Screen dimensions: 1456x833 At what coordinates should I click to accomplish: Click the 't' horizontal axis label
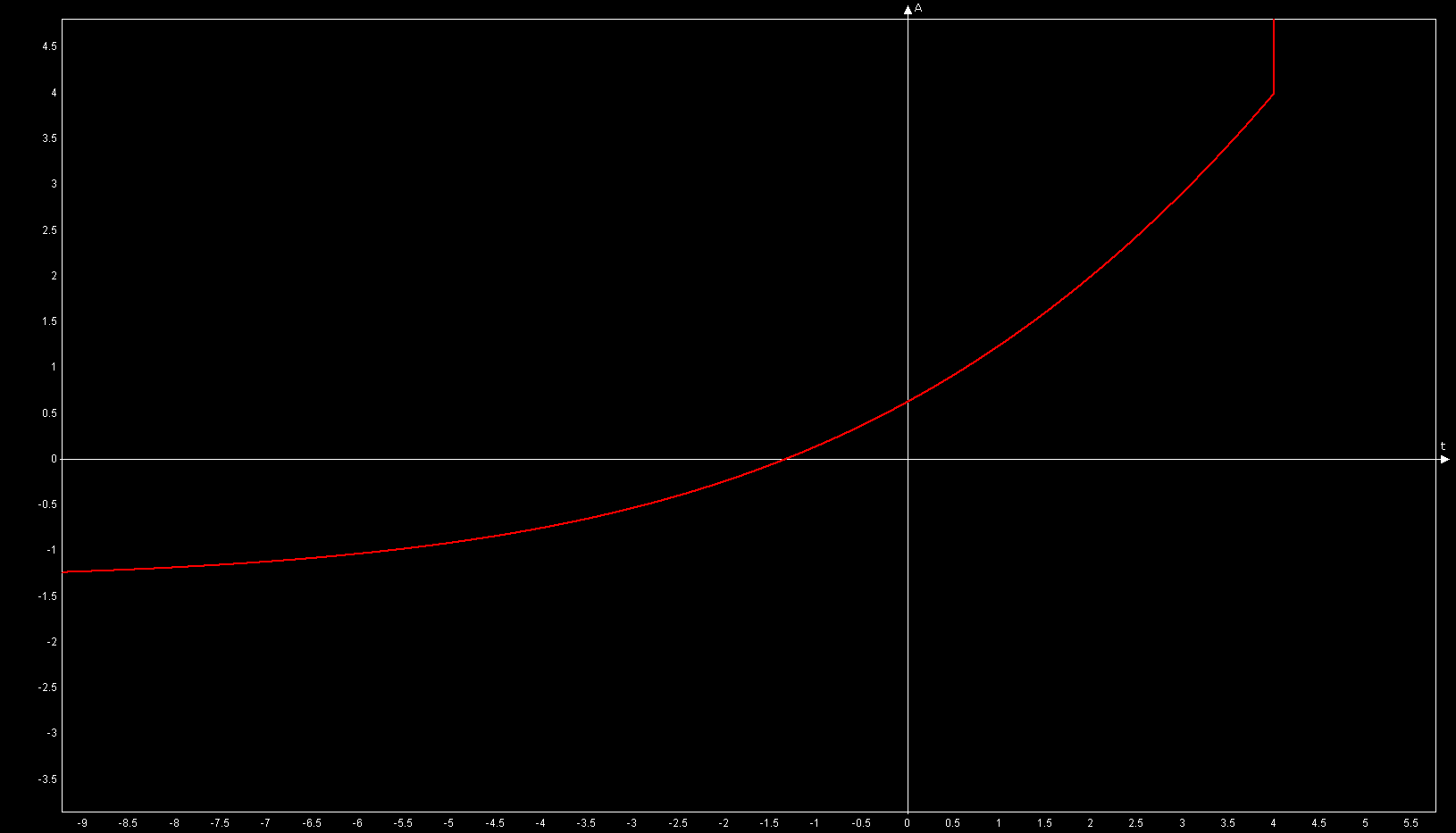coord(1443,446)
